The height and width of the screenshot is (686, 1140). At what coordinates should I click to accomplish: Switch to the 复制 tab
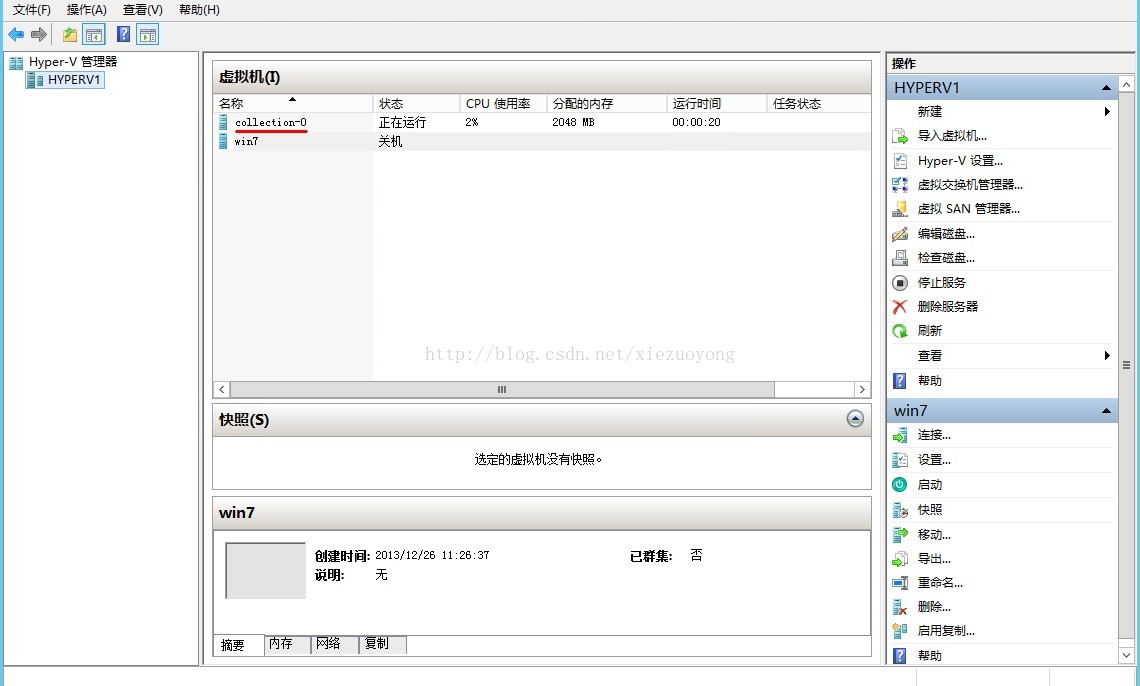pos(383,644)
